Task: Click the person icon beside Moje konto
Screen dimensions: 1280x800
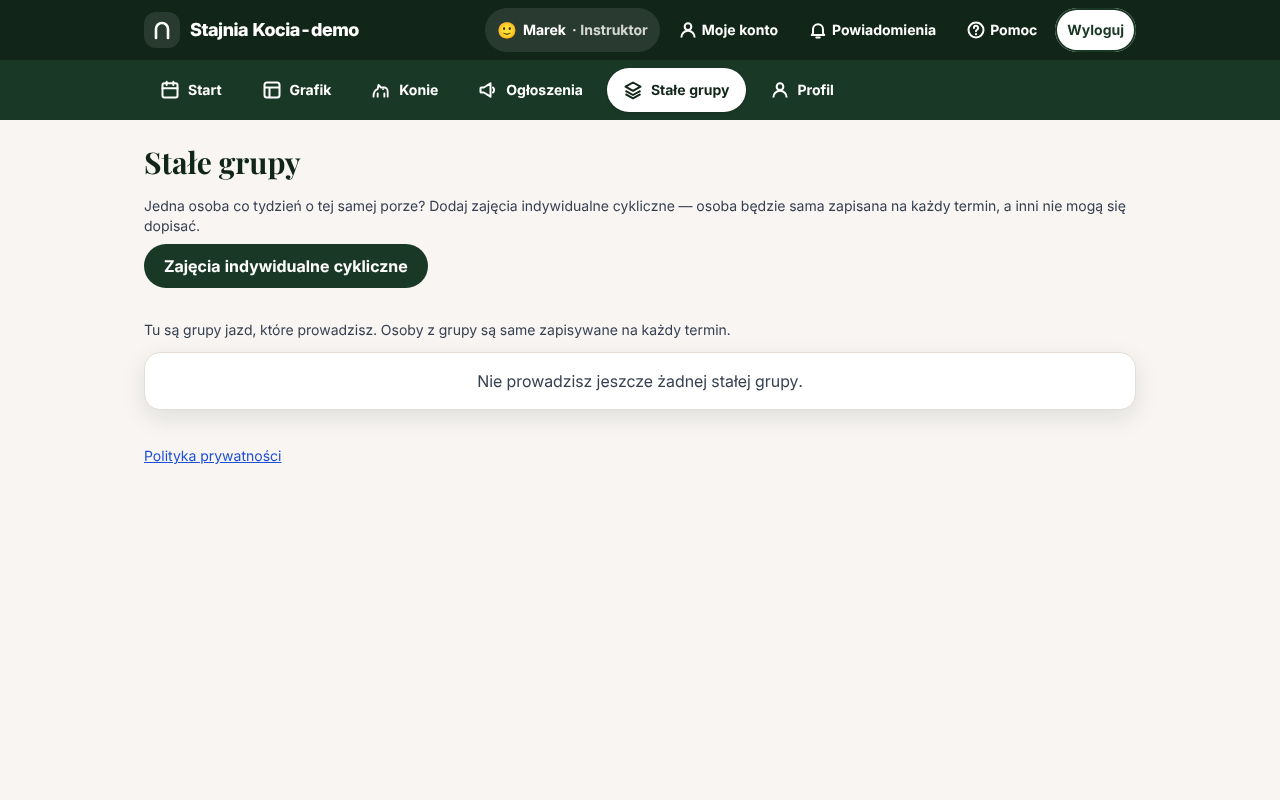Action: click(687, 30)
